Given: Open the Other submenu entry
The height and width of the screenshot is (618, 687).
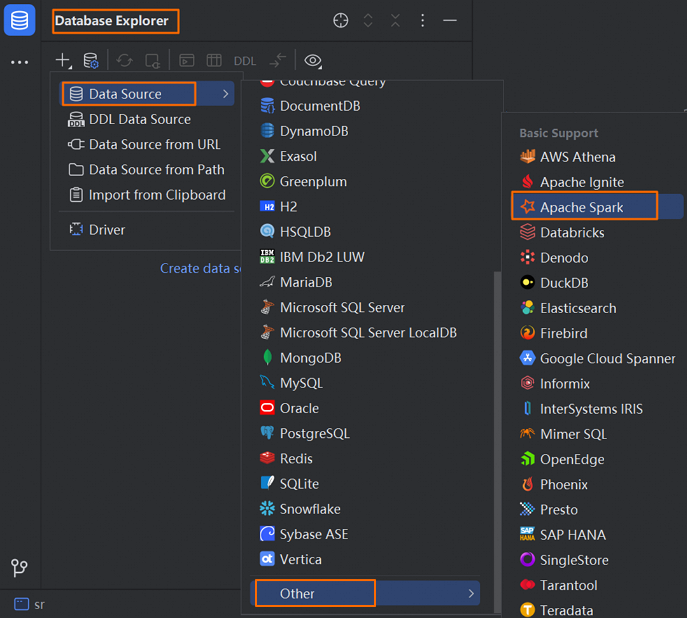Looking at the screenshot, I should click(365, 593).
